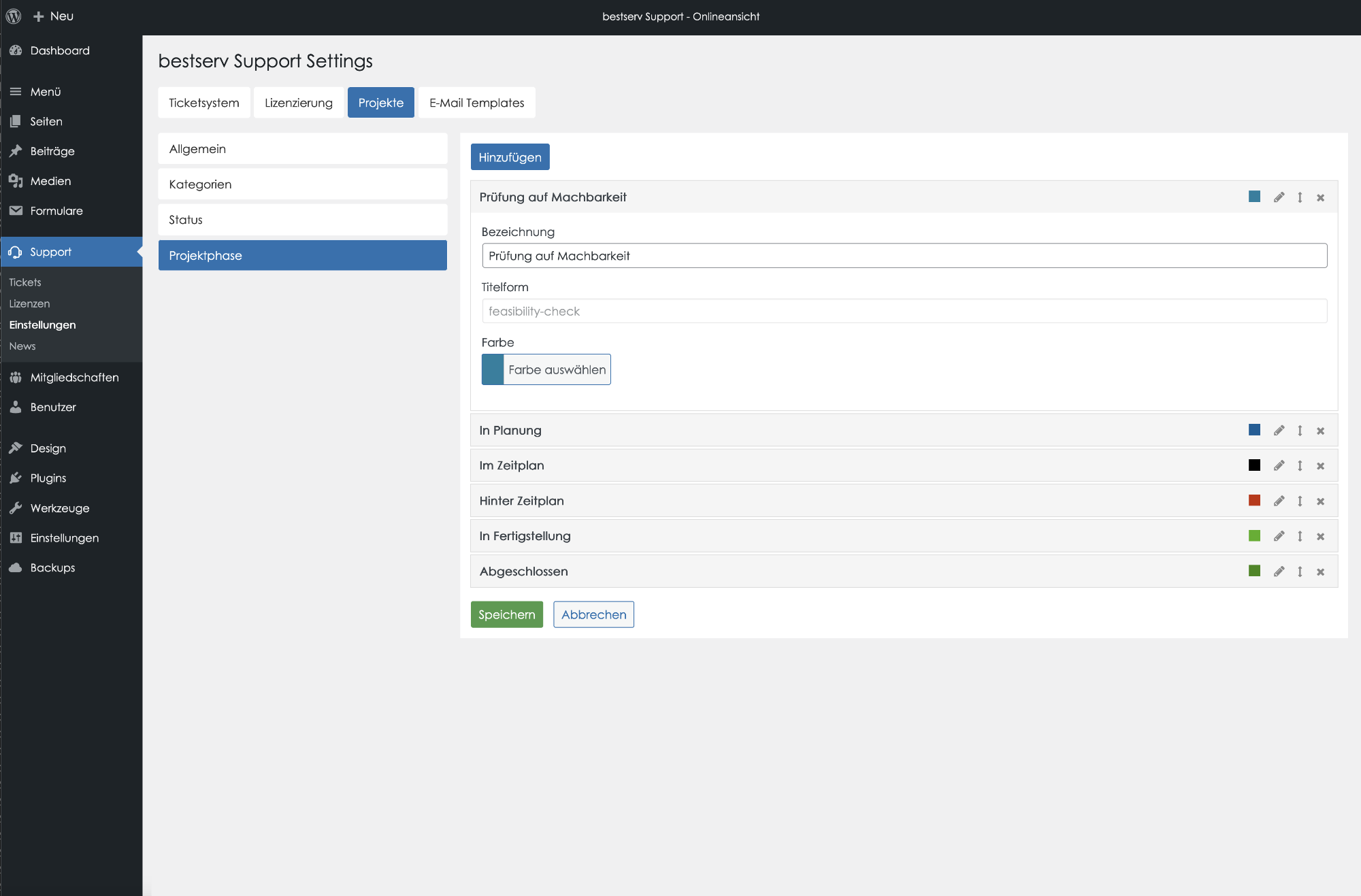1361x896 pixels.
Task: Click the Plugins plug icon
Action: click(16, 478)
